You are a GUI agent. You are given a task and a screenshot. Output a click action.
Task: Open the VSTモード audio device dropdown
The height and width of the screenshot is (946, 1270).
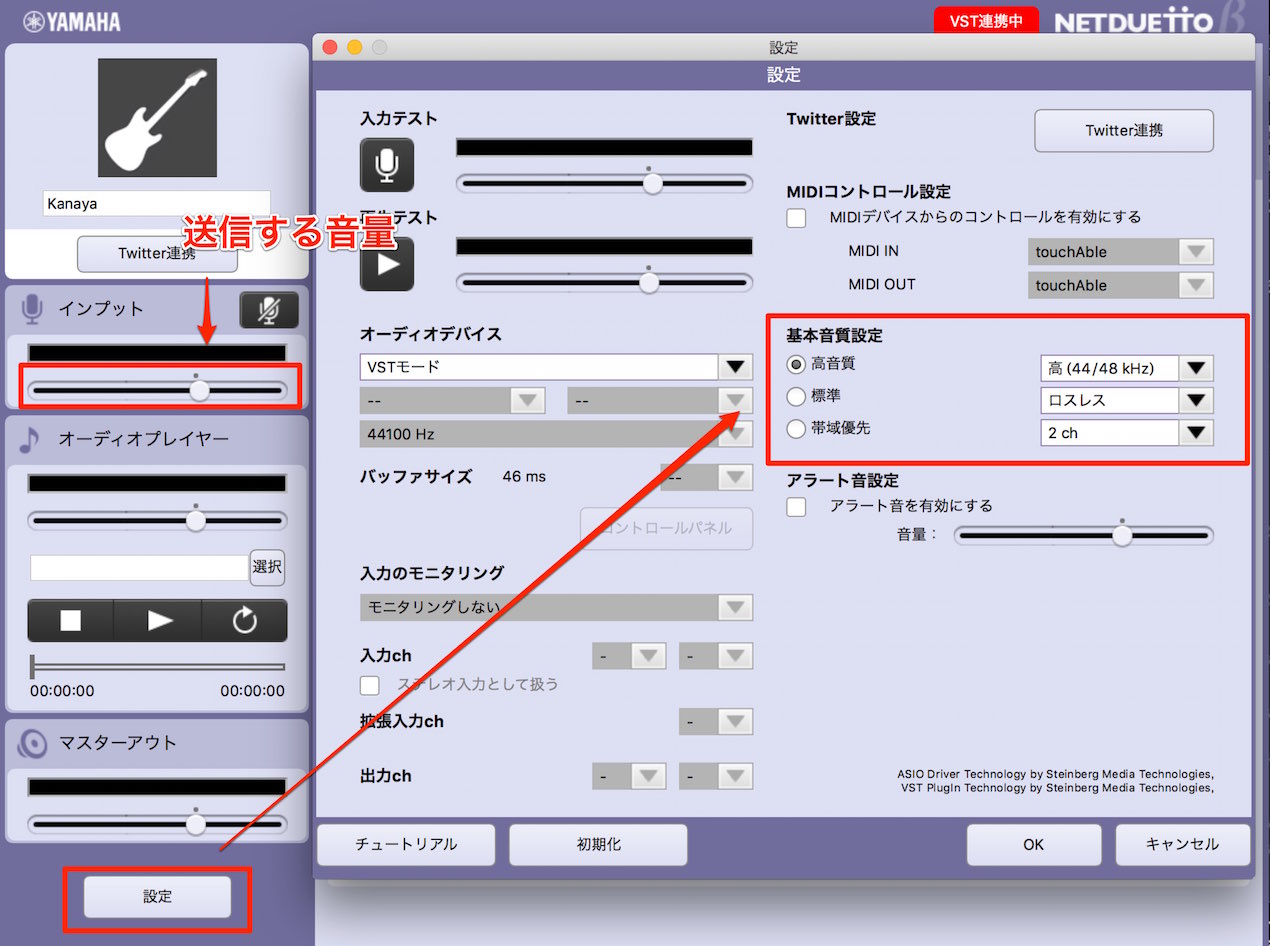point(556,367)
